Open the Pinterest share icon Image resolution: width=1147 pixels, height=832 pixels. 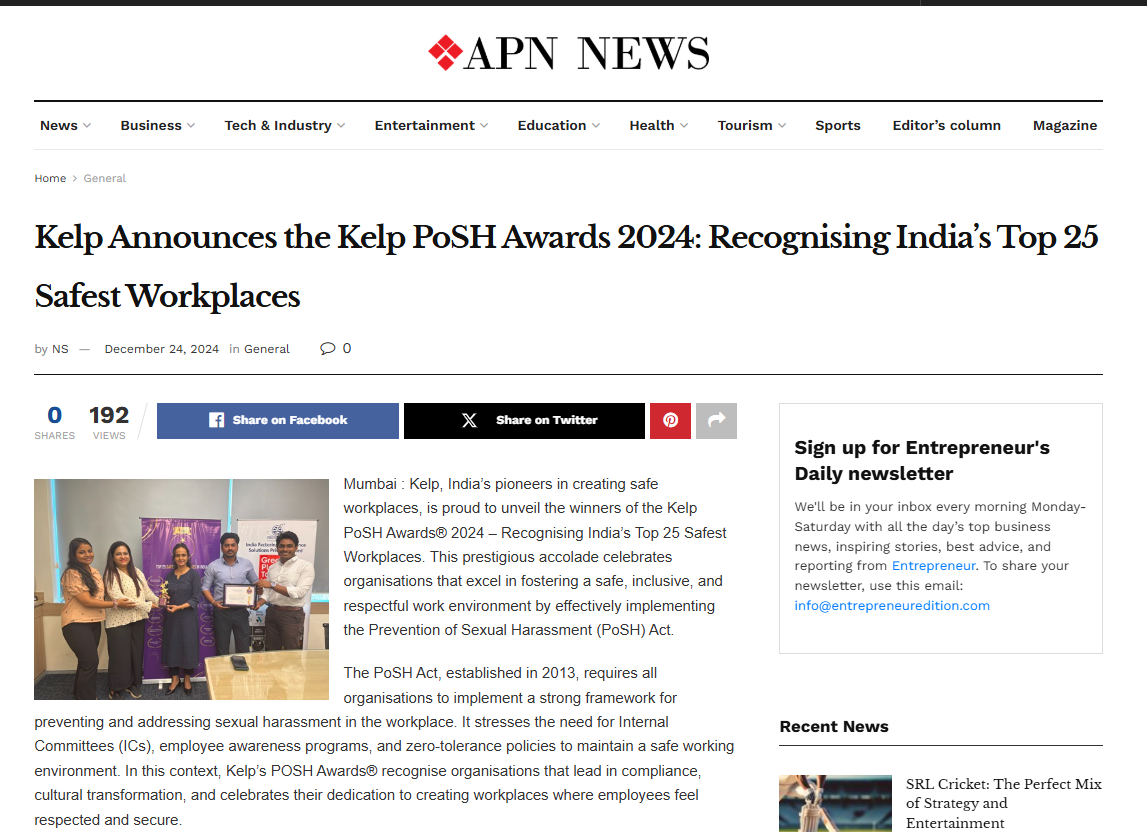coord(670,421)
